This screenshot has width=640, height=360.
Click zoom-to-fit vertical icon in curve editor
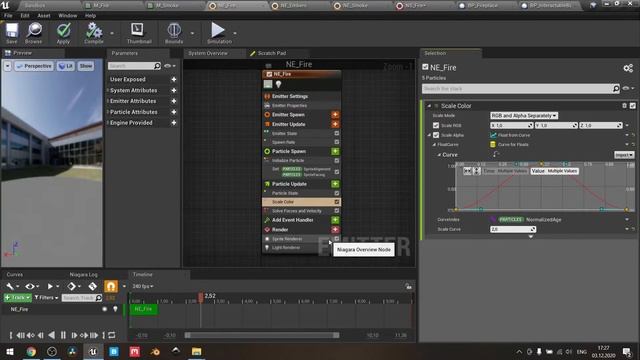tap(476, 171)
